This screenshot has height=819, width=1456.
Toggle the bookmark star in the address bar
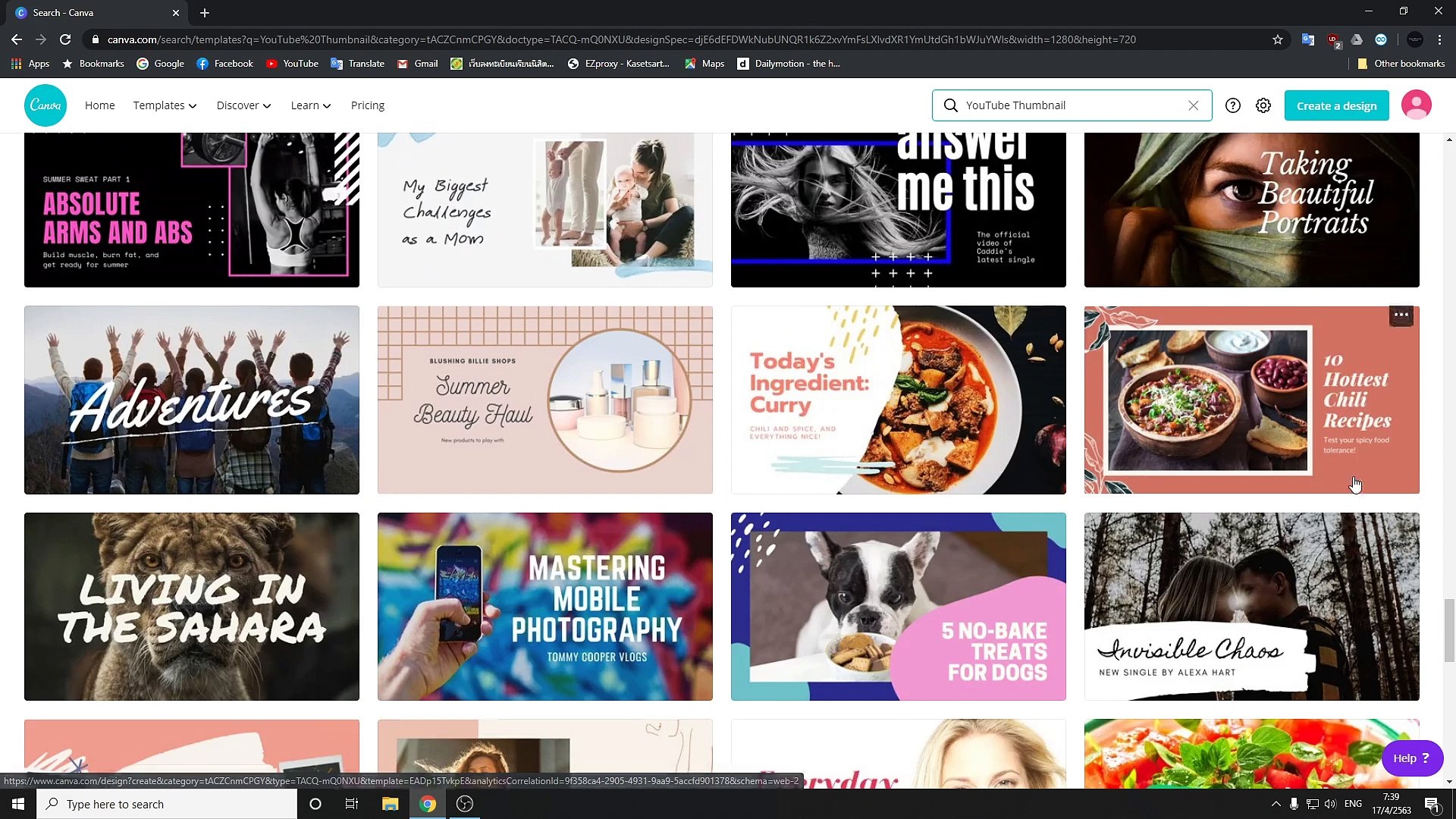pyautogui.click(x=1277, y=39)
